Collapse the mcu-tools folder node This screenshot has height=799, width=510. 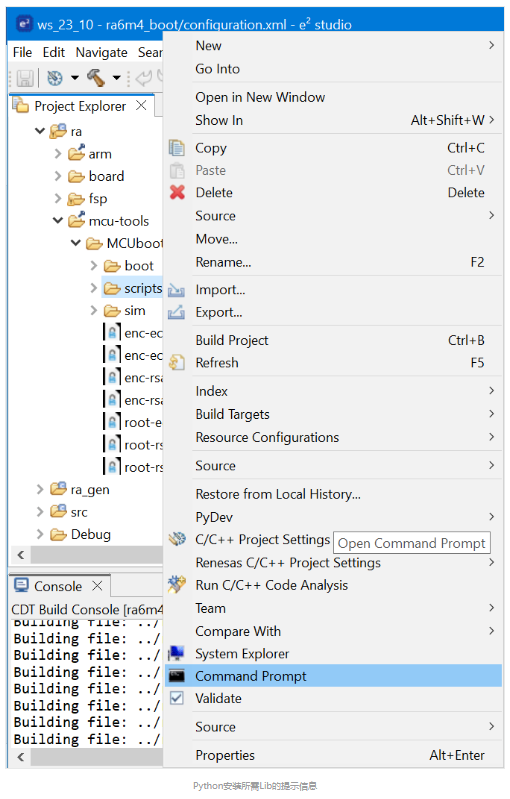[x=58, y=221]
